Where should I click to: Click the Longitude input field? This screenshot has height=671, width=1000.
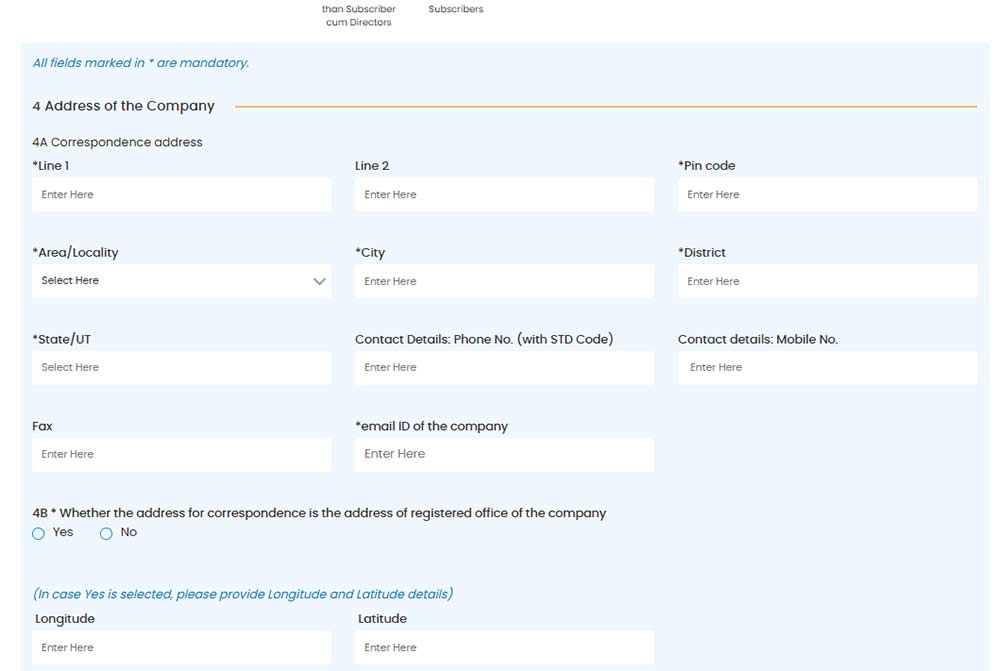[181, 648]
